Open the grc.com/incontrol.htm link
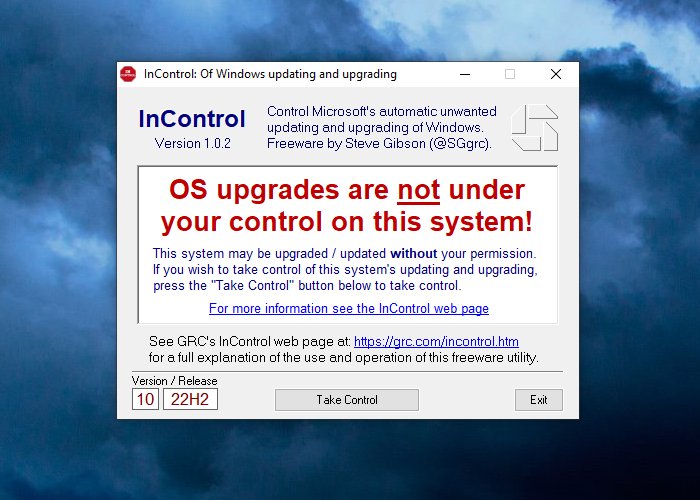The image size is (700, 500). point(436,342)
